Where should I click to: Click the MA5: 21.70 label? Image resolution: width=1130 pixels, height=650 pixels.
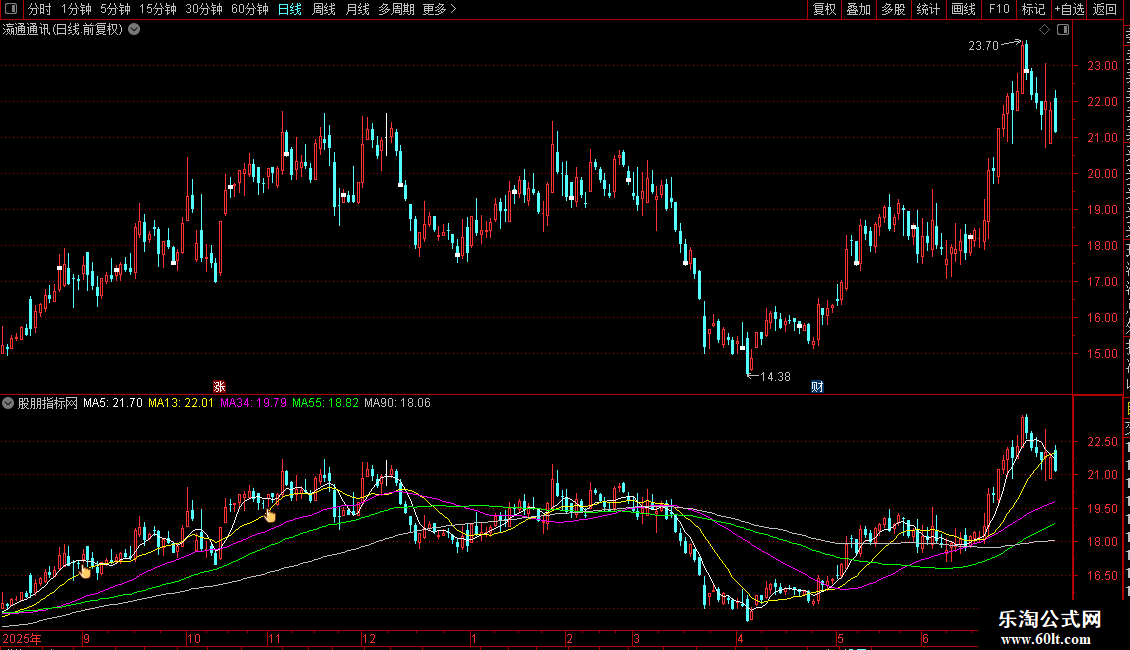coord(112,403)
